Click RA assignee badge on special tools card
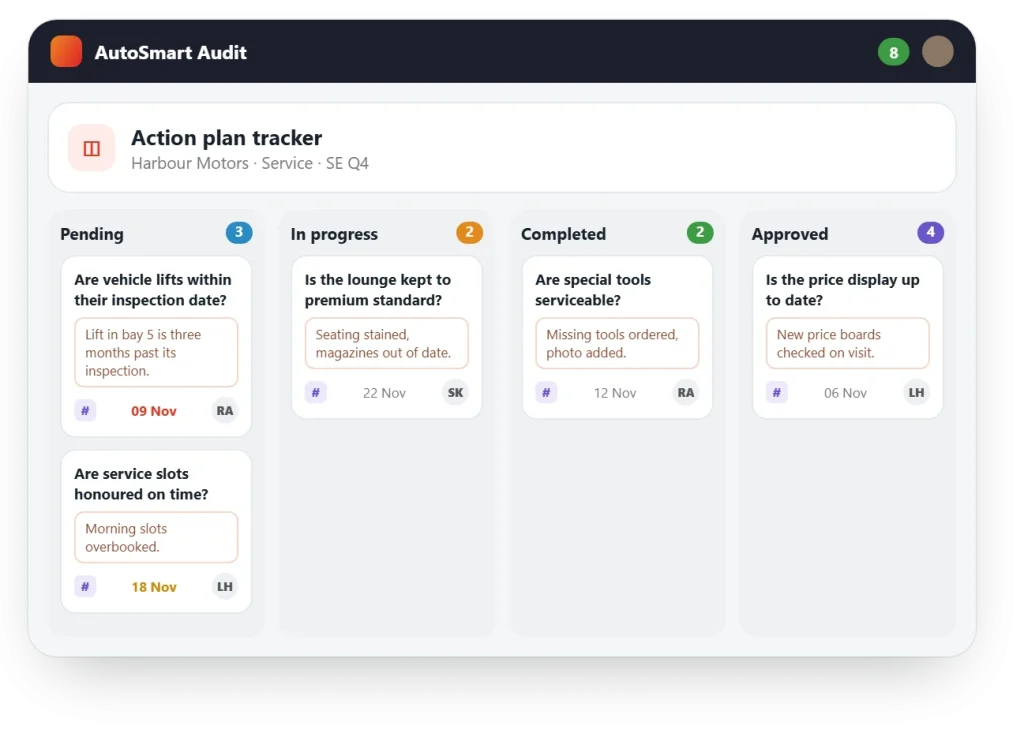Viewport: 1024px width, 733px height. (686, 392)
